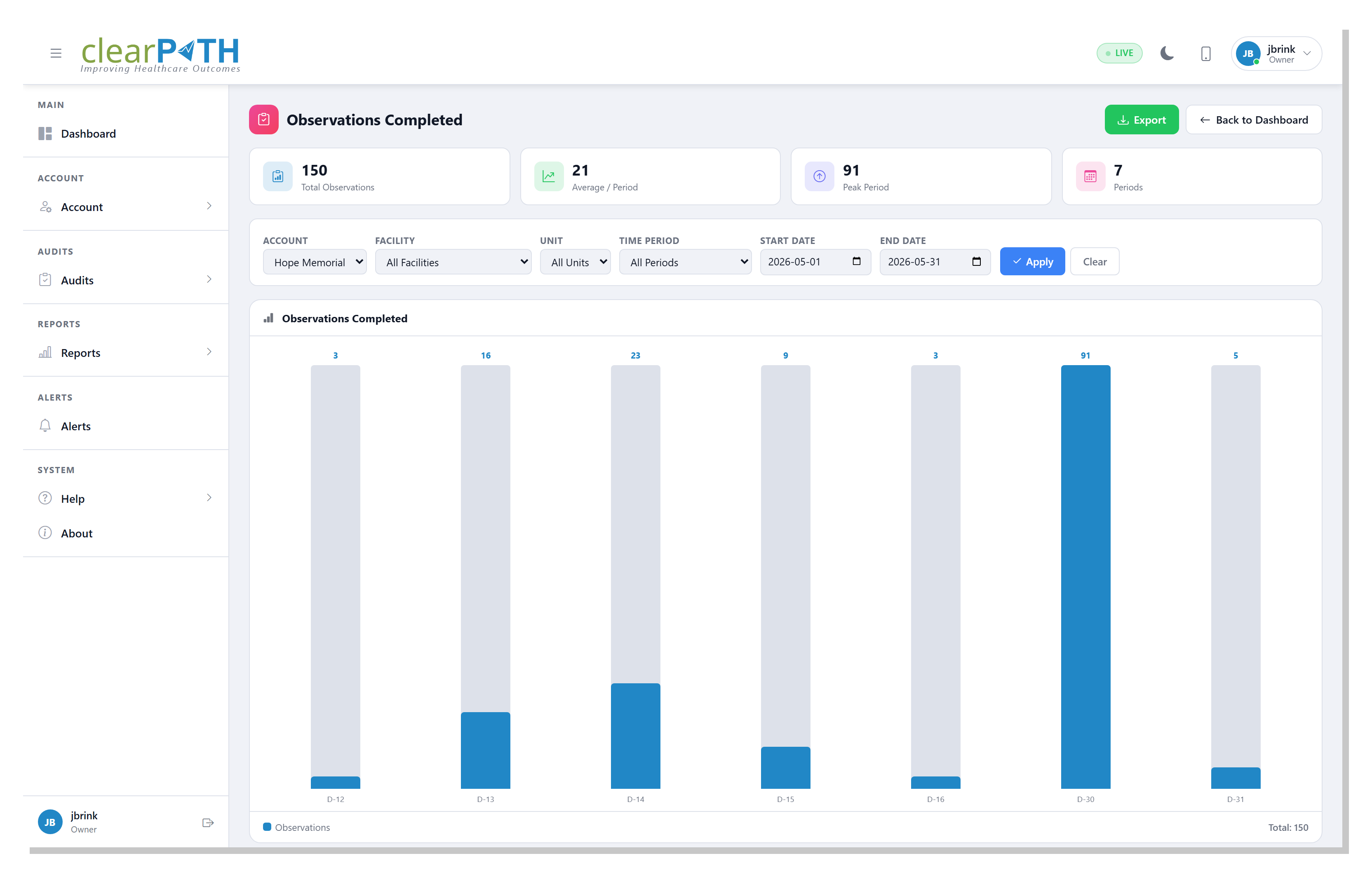Click the About info icon
Image resolution: width=1372 pixels, height=877 pixels.
pyautogui.click(x=45, y=533)
